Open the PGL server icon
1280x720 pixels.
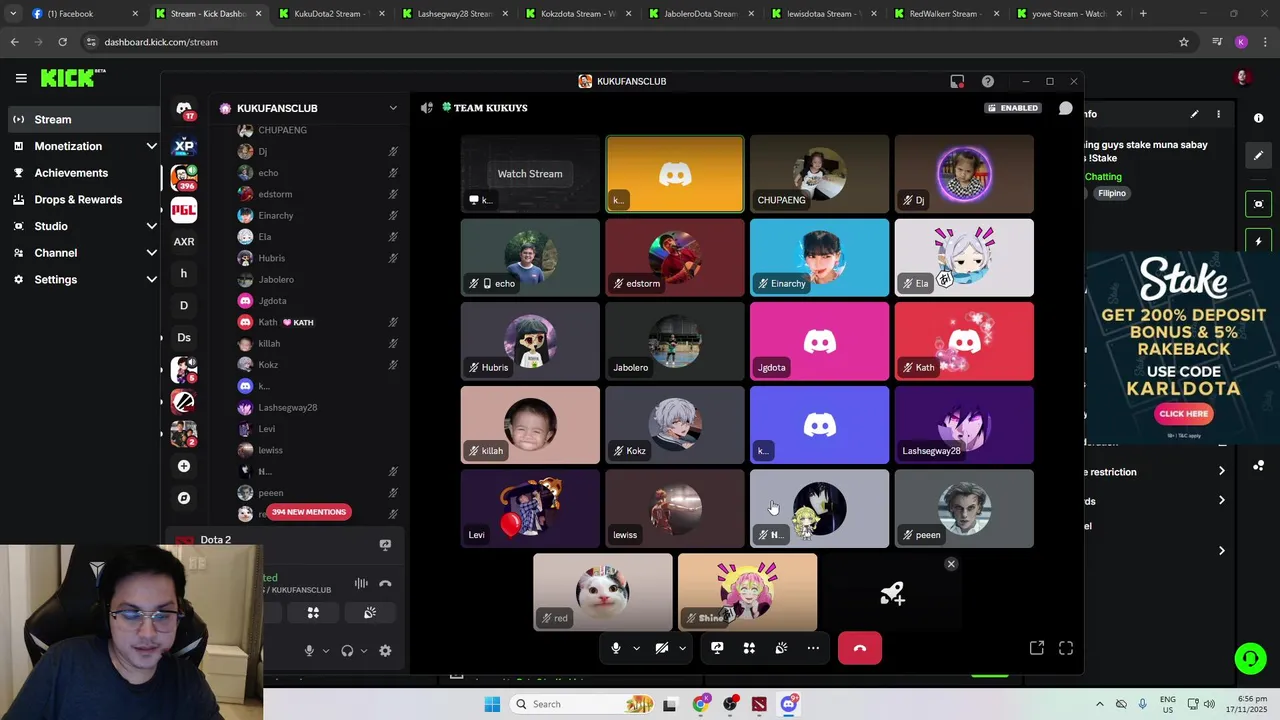point(184,210)
